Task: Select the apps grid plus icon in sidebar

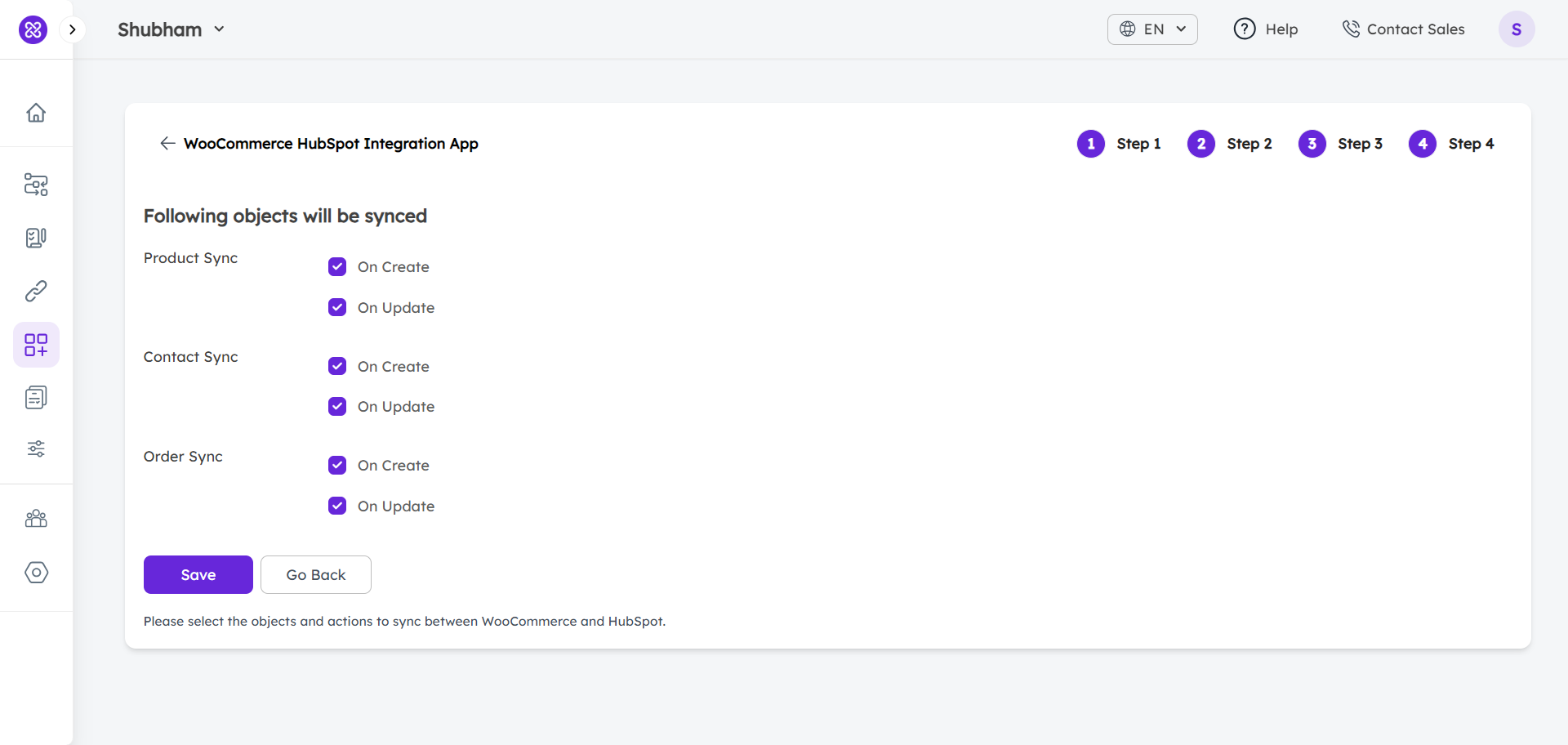Action: pos(36,345)
